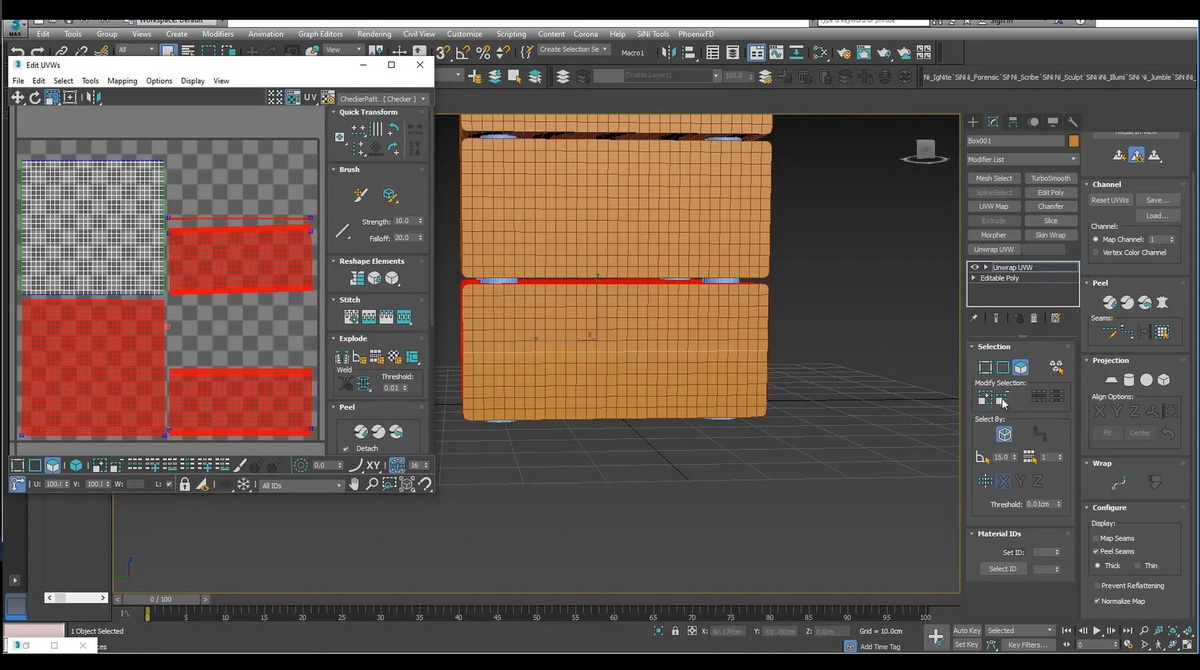Open the Display menu in Edit UVWs
The image size is (1200, 670).
point(193,81)
